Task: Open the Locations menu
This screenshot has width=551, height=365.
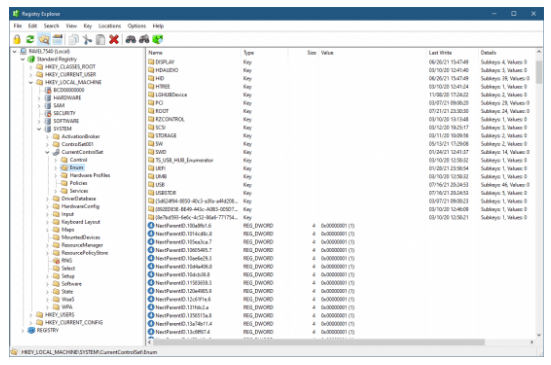Action: pos(110,26)
